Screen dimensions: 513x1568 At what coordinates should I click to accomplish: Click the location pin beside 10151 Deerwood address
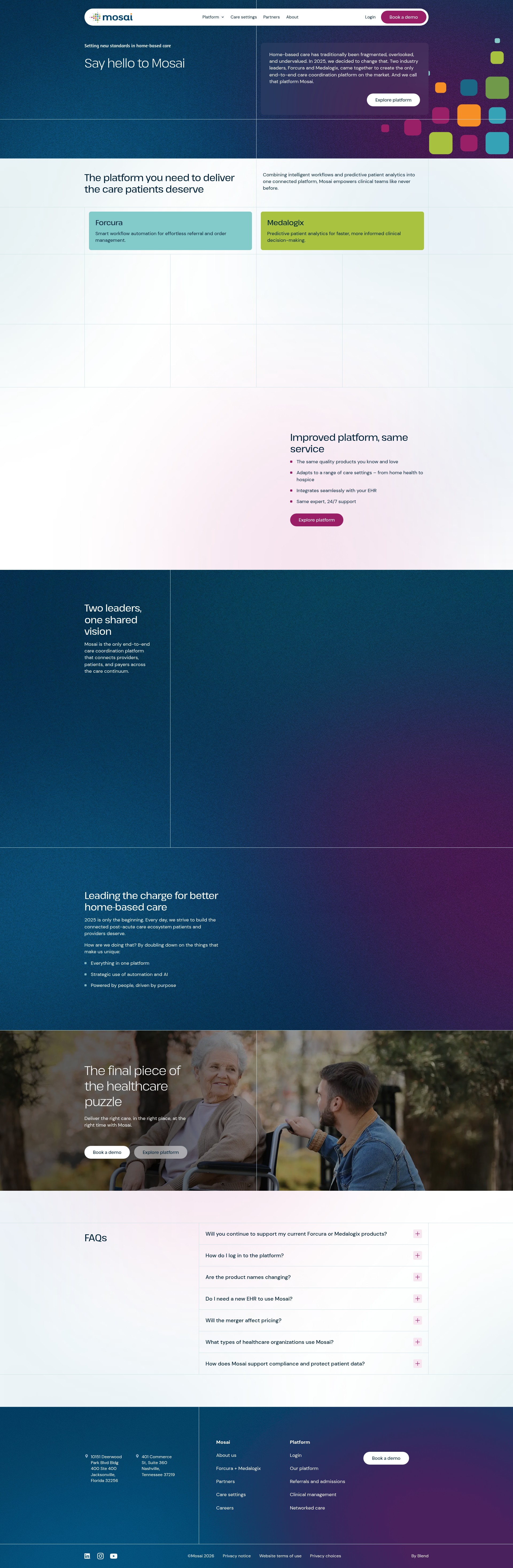(x=86, y=1456)
